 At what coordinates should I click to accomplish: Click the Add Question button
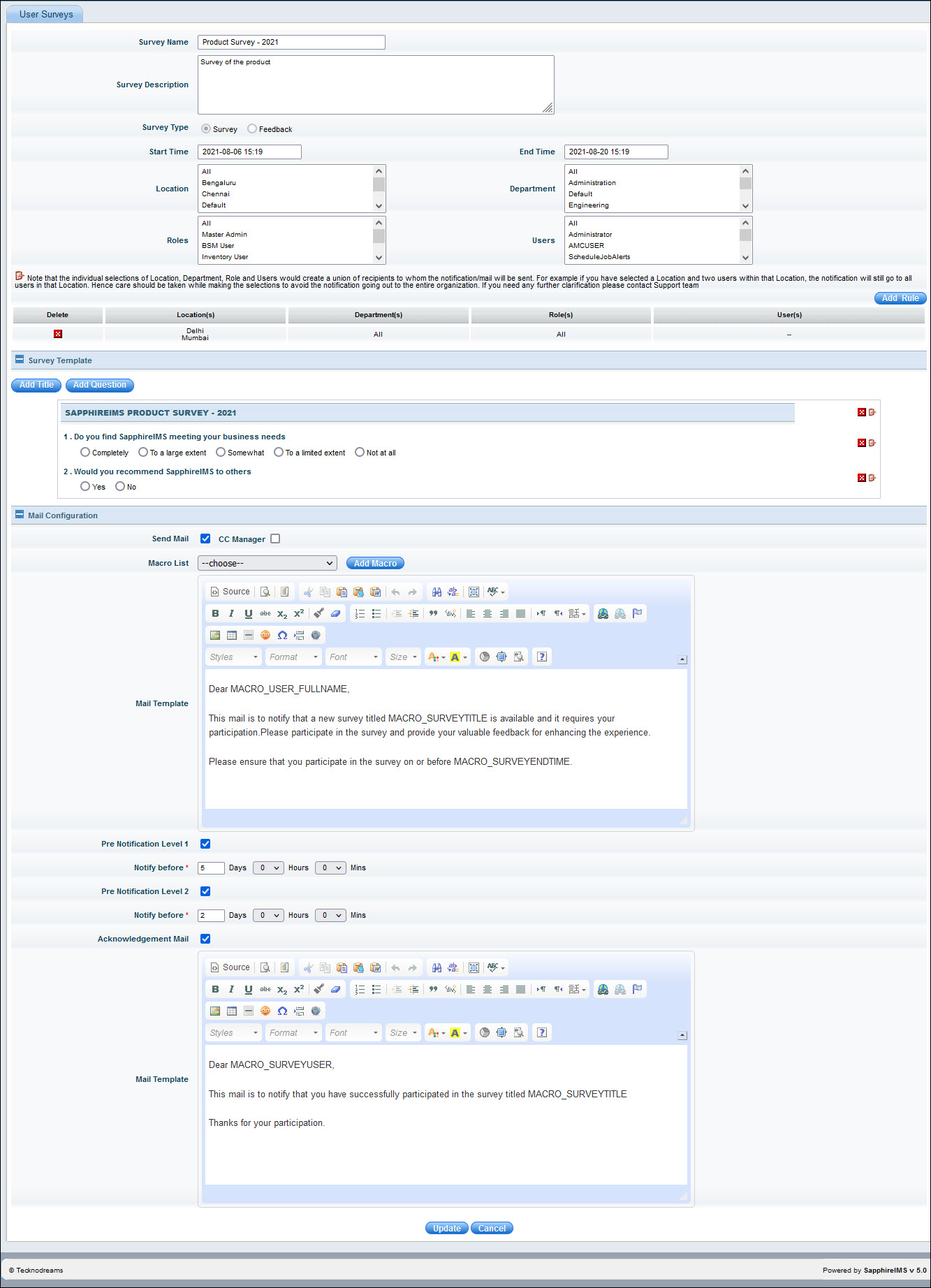pyautogui.click(x=99, y=385)
